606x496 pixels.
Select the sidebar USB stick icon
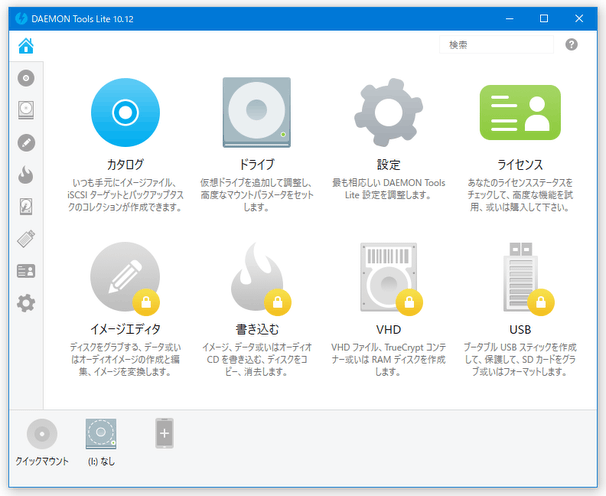26,239
